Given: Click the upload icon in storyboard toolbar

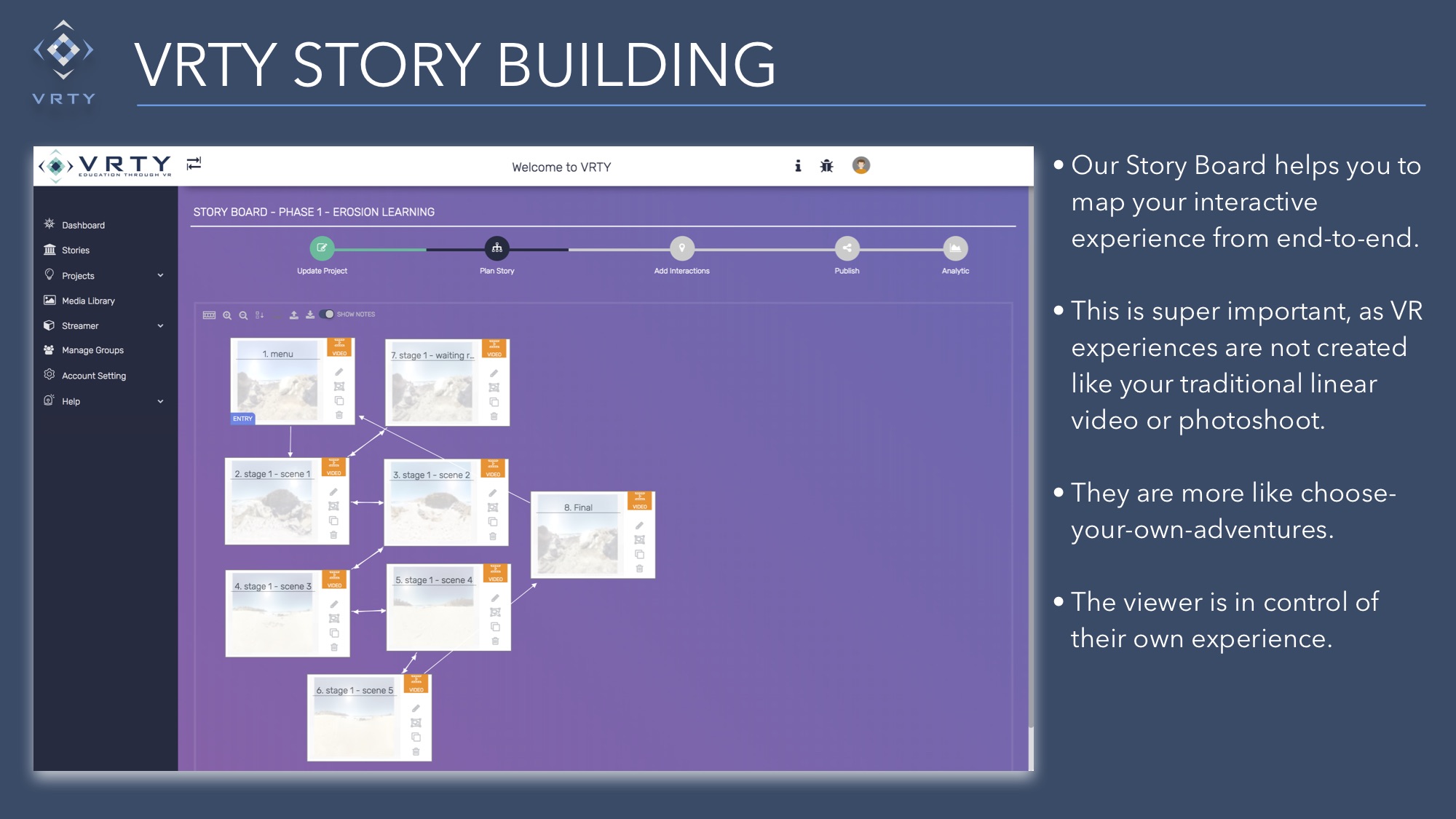Looking at the screenshot, I should tap(294, 314).
